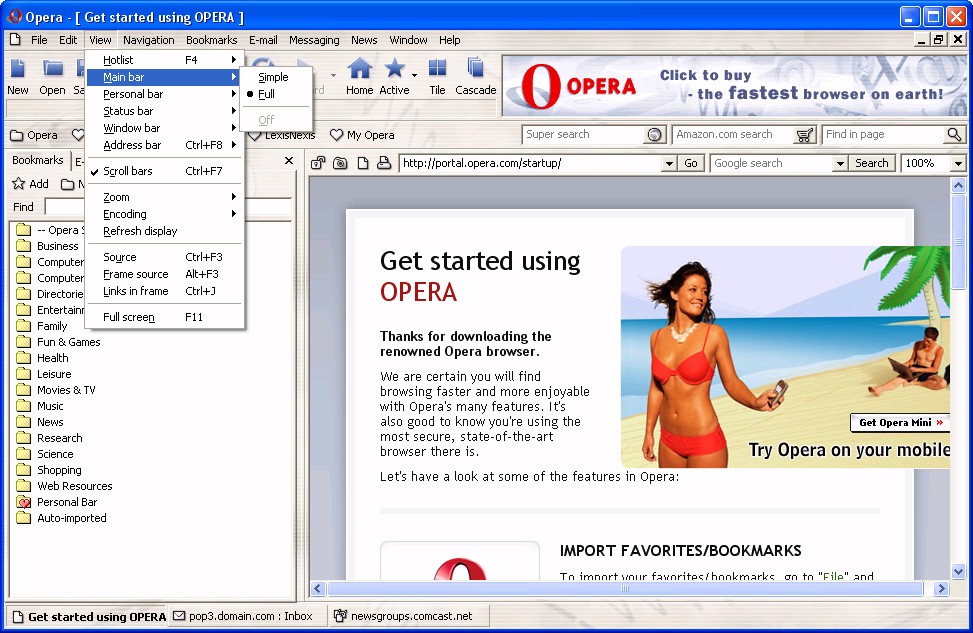This screenshot has height=633, width=973.
Task: Select the Full main bar option
Action: pyautogui.click(x=276, y=94)
